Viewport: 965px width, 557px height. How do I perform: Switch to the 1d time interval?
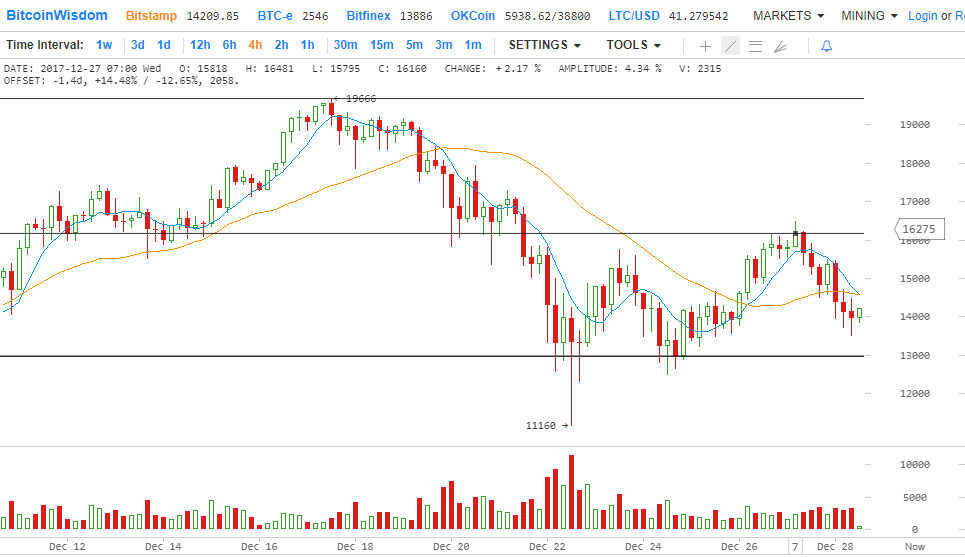(x=164, y=45)
